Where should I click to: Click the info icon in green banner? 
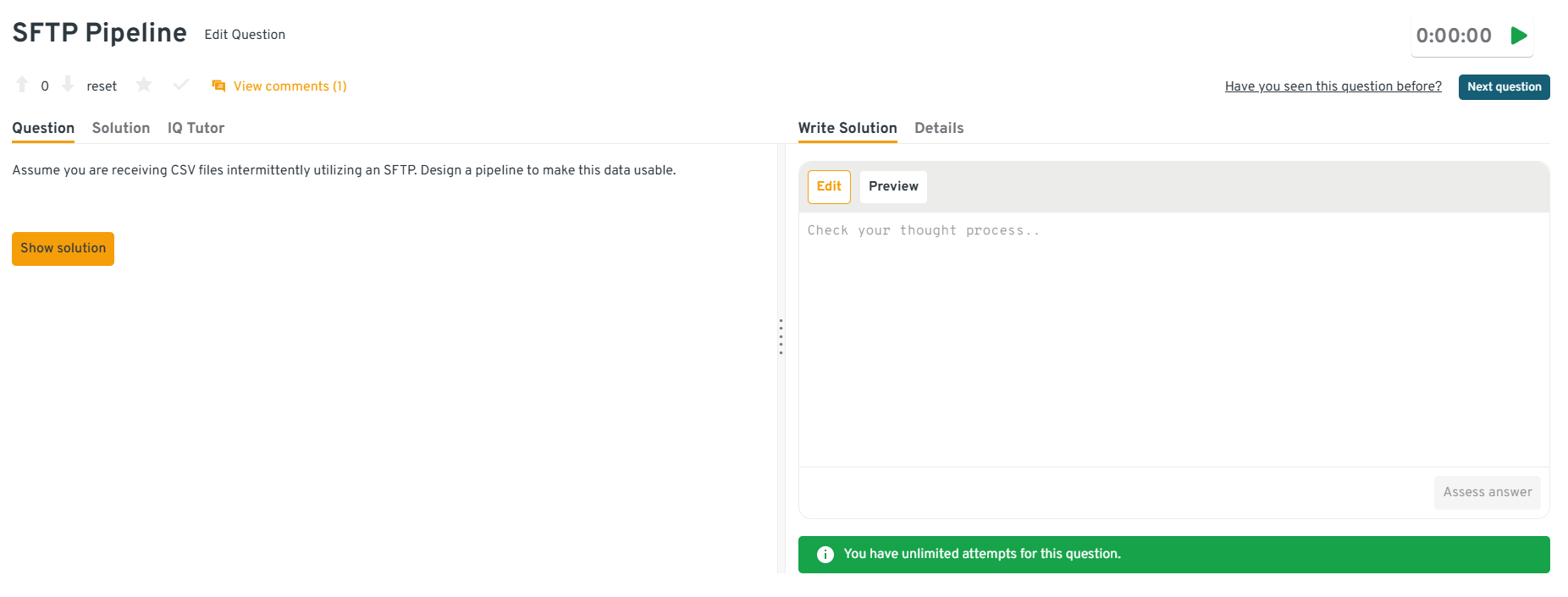825,555
